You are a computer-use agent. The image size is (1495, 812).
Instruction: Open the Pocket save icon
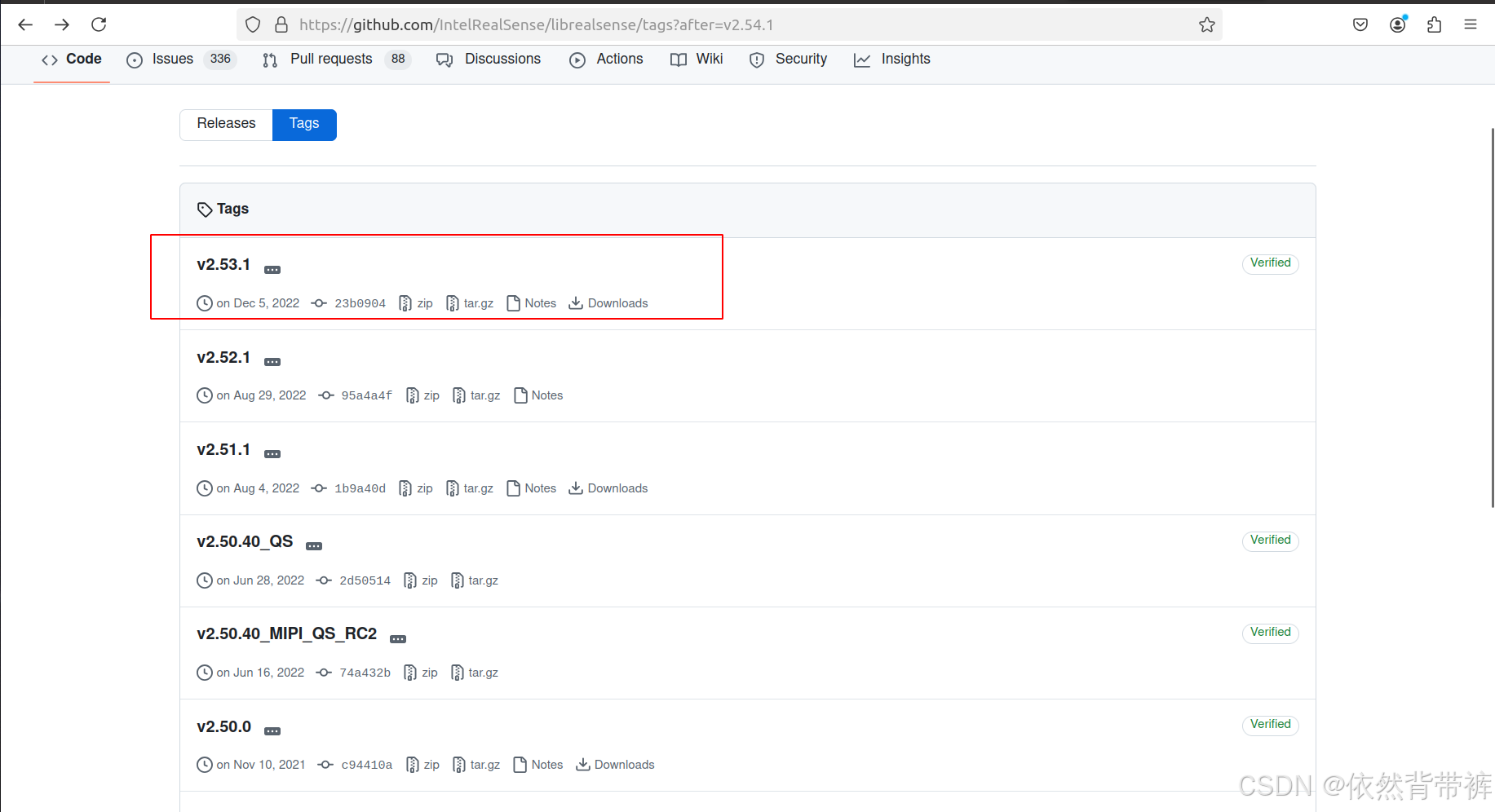[1360, 24]
